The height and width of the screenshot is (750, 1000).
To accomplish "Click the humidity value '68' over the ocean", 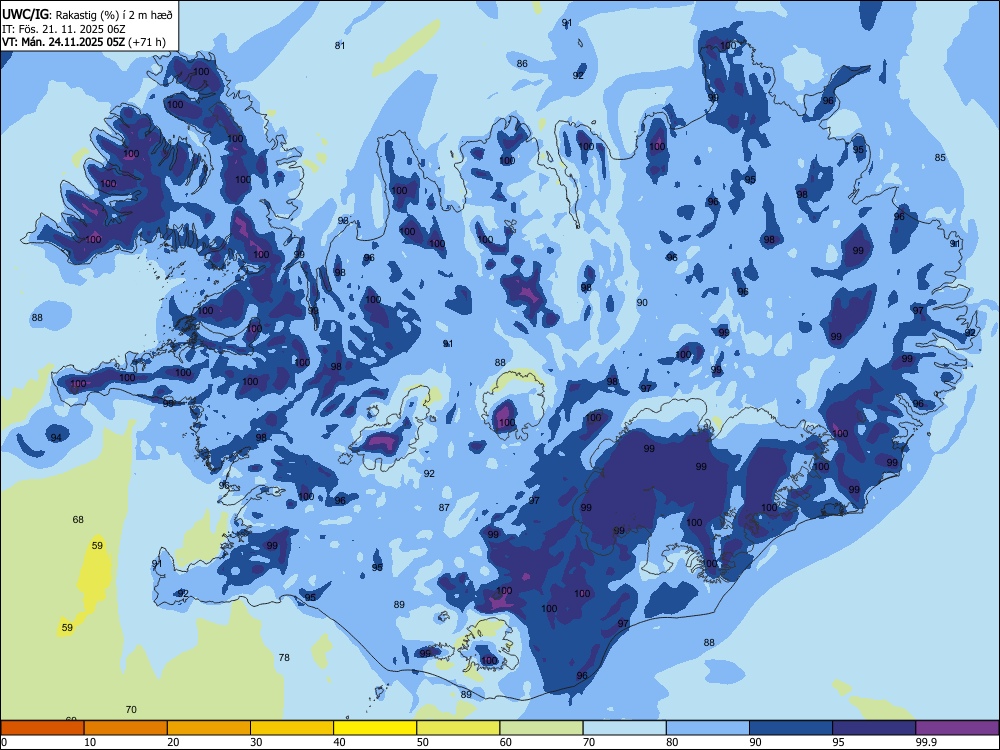I will 78,519.
